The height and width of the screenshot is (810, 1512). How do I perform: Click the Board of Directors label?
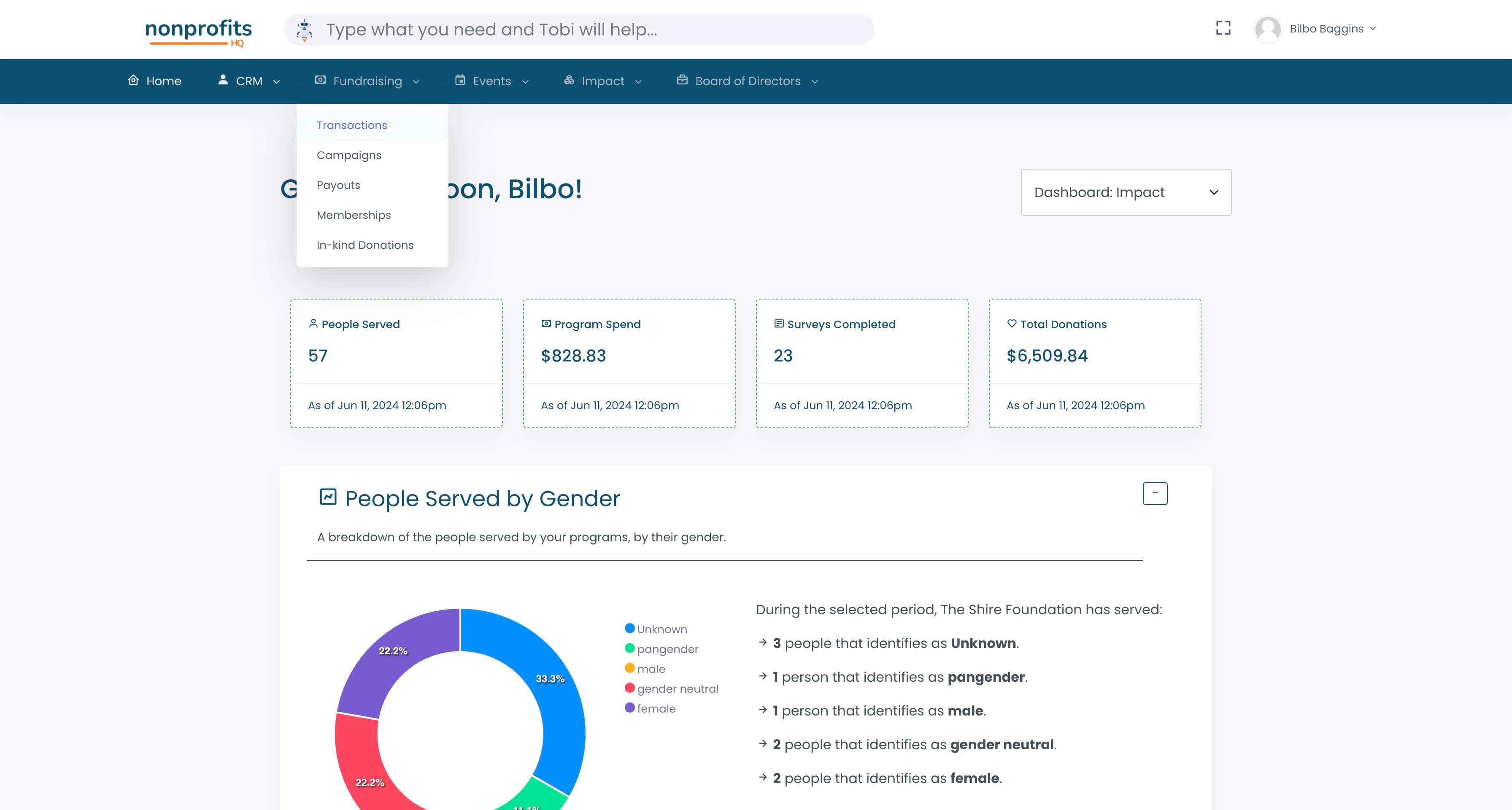(748, 81)
